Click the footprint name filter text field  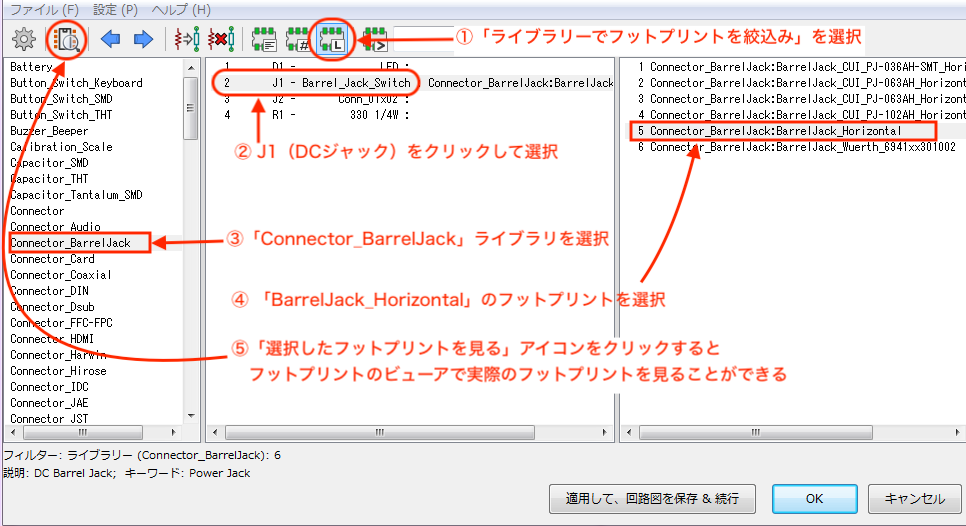[424, 39]
